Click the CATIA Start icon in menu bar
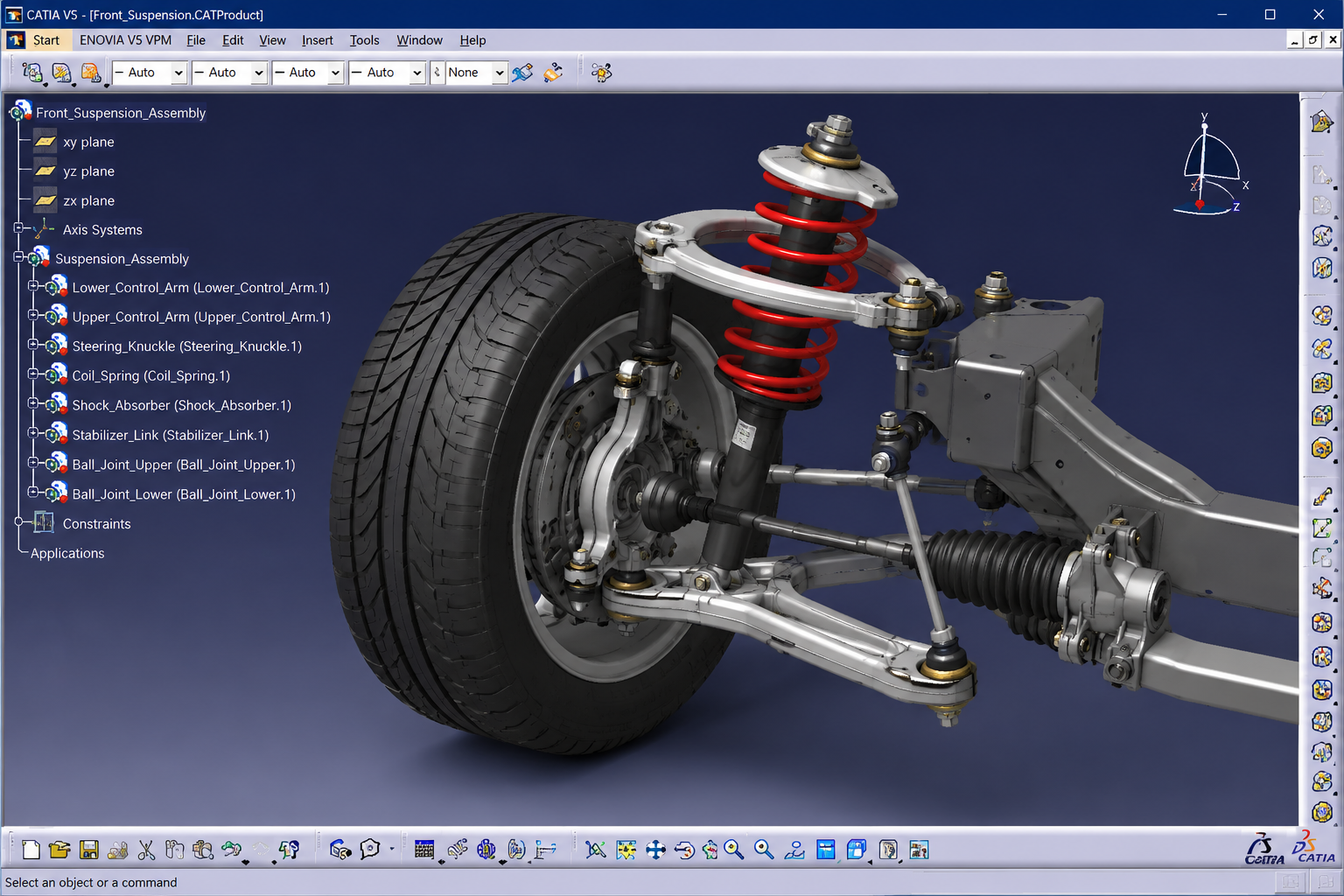 click(16, 40)
